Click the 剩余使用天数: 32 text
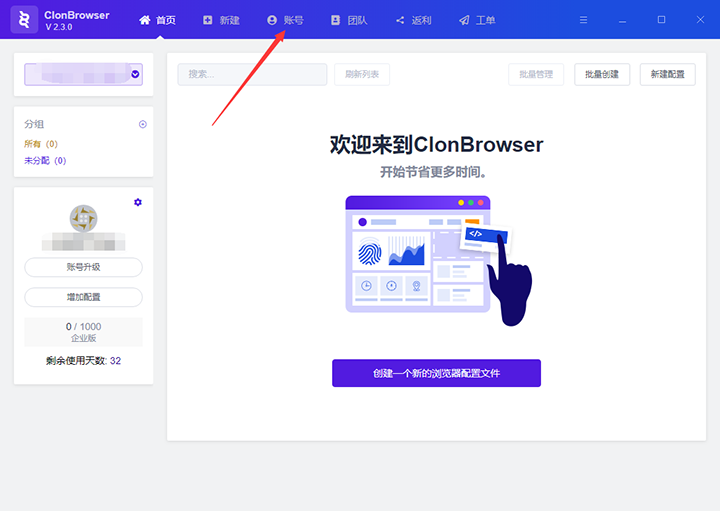This screenshot has height=511, width=720. point(84,361)
